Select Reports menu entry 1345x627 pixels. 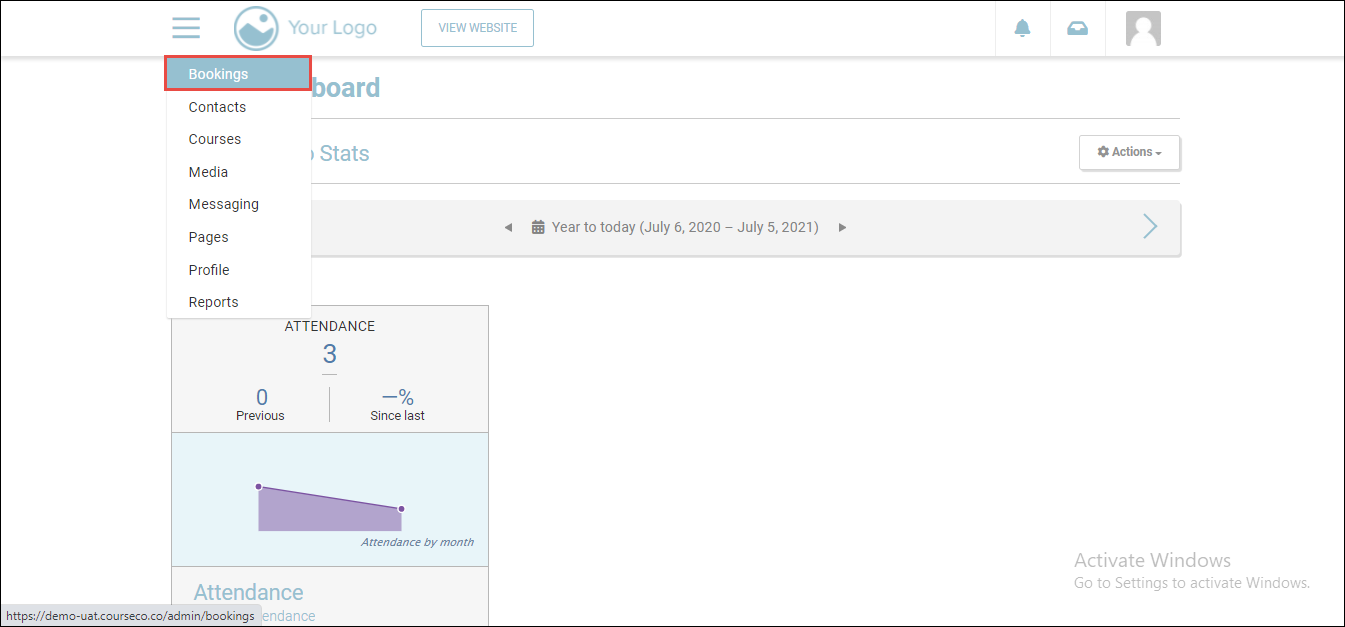click(213, 302)
